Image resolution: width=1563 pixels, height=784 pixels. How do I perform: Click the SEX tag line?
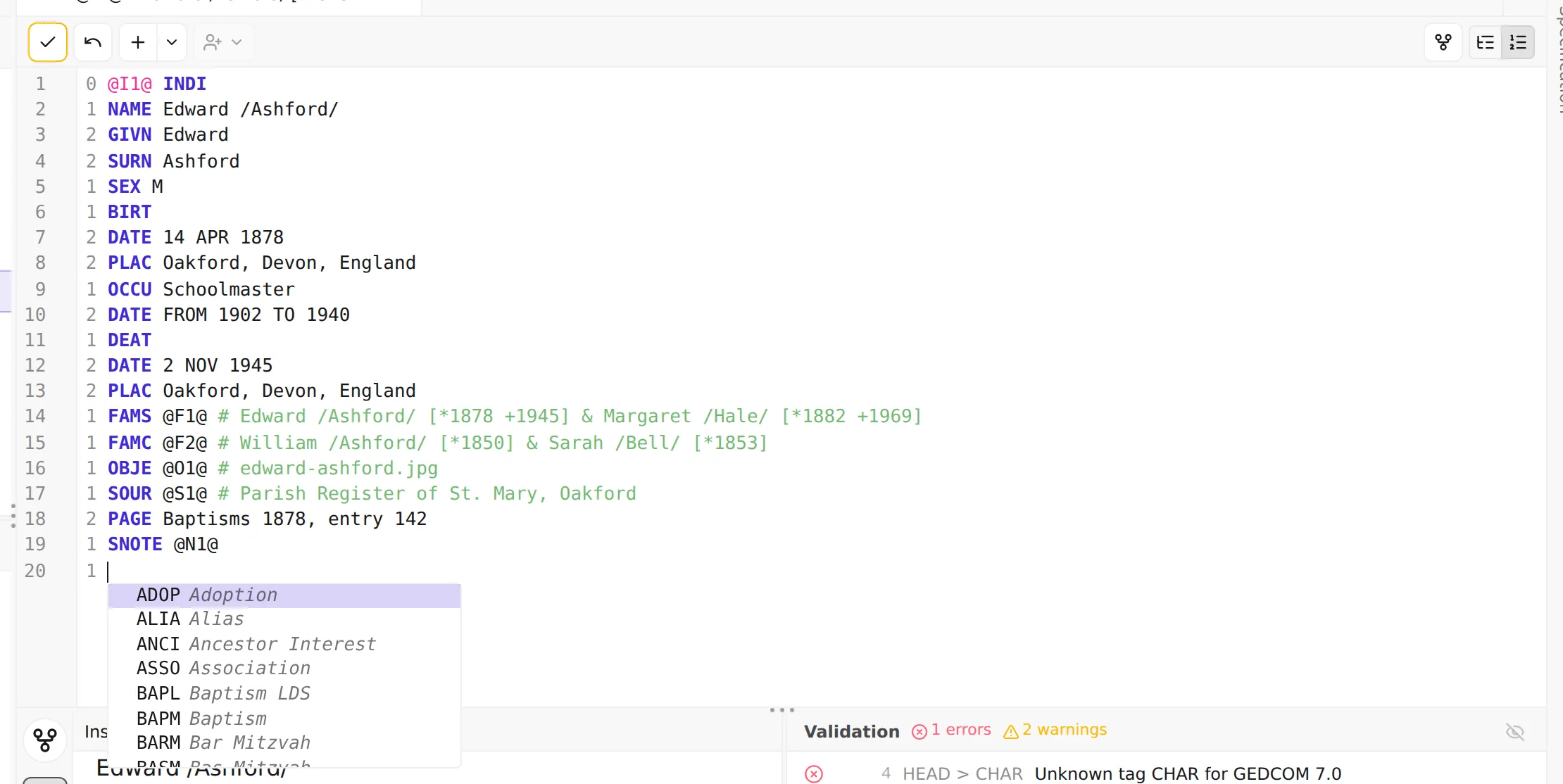(x=124, y=187)
